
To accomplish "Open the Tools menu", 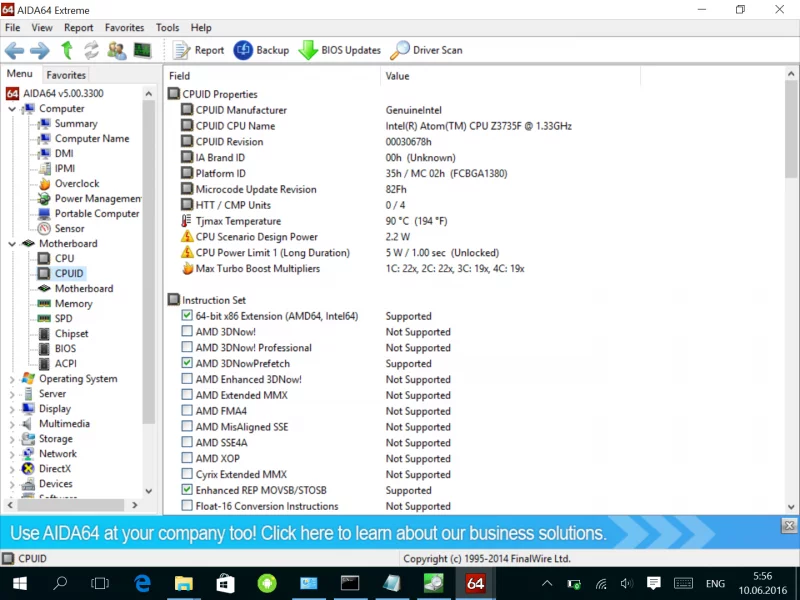I will click(167, 28).
